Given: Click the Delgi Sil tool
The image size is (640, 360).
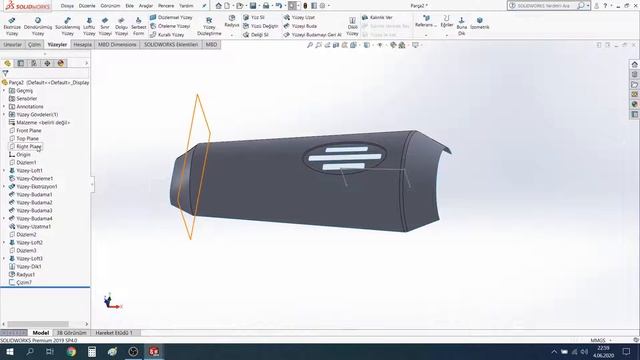Looking at the screenshot, I should tap(256, 35).
